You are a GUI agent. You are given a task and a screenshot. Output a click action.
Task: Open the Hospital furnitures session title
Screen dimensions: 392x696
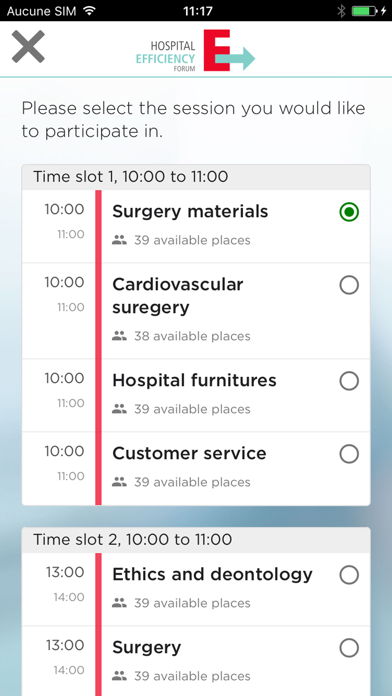coord(194,380)
